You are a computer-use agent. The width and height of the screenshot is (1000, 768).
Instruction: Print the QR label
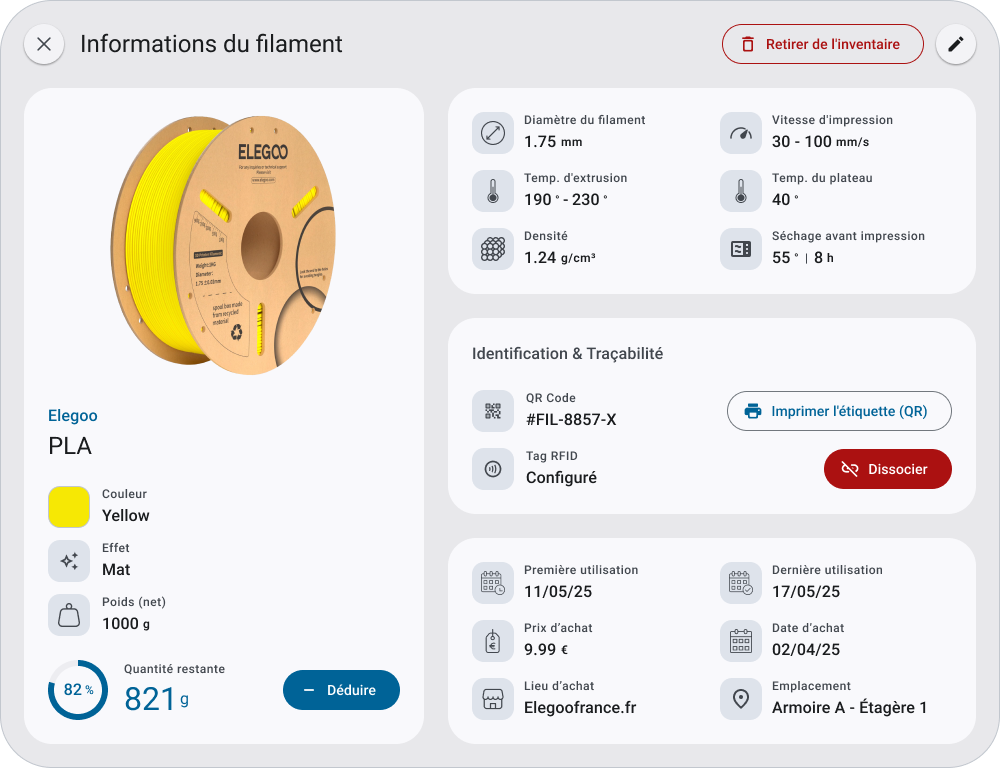838,411
